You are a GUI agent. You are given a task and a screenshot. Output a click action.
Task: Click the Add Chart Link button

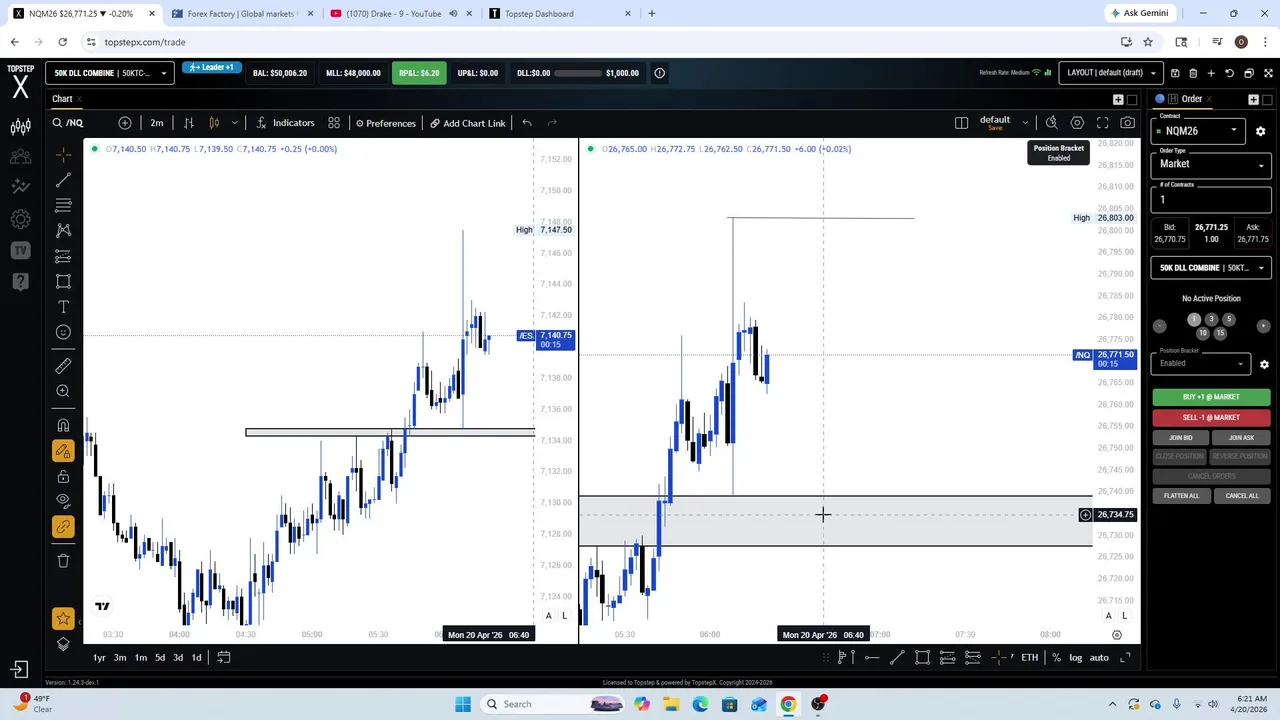(468, 123)
